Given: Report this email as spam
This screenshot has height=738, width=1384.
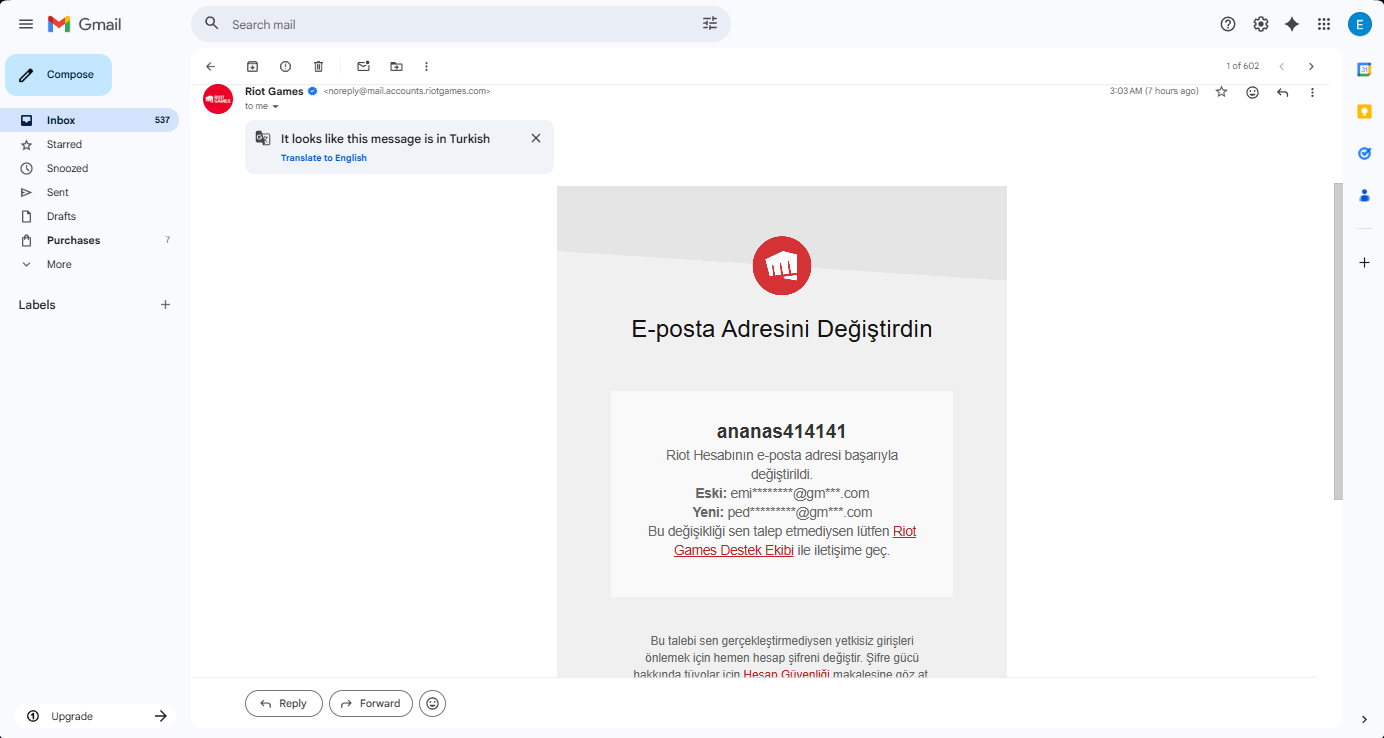Looking at the screenshot, I should pos(285,66).
